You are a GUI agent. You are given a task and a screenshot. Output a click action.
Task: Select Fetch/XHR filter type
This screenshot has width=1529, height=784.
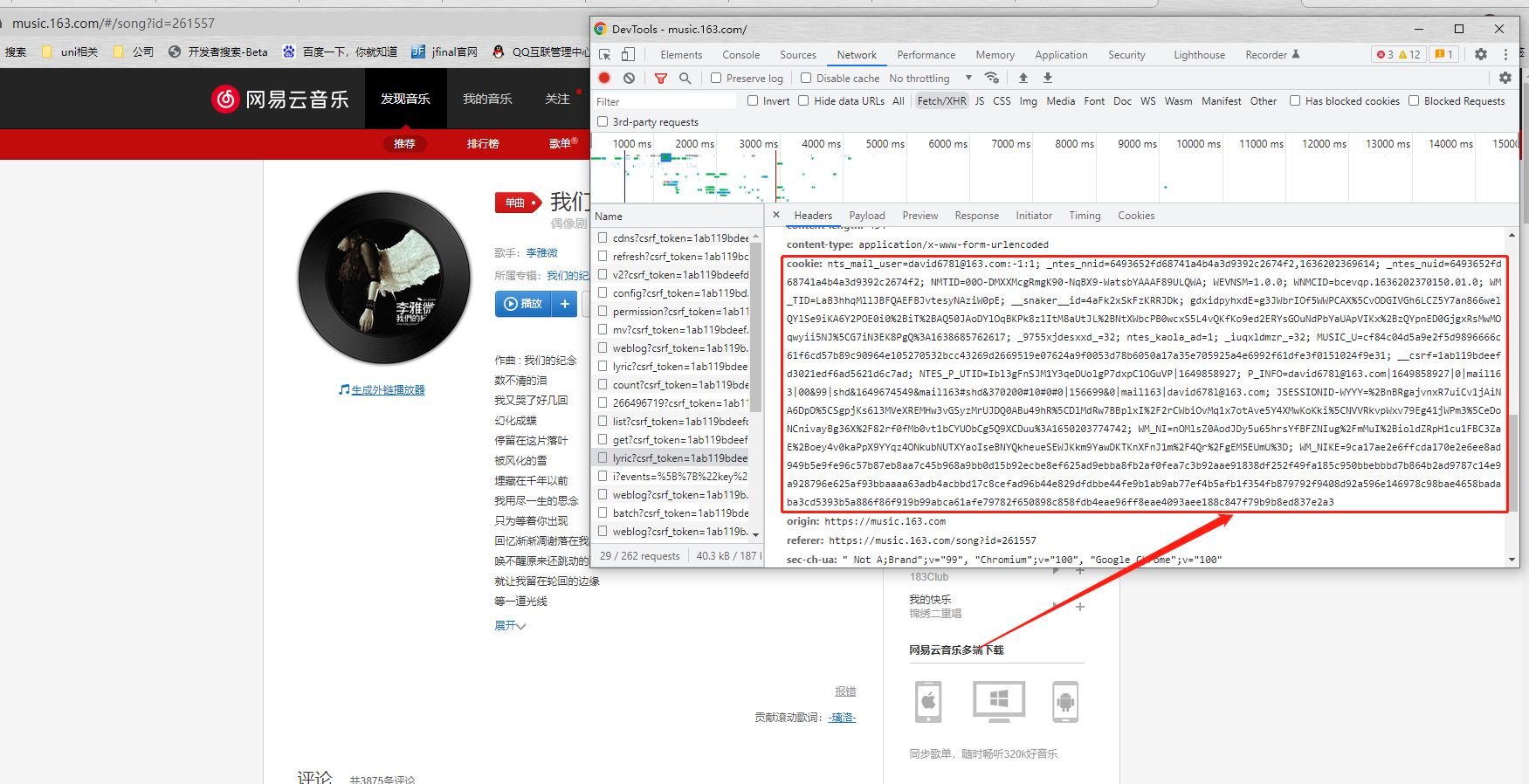pos(941,100)
